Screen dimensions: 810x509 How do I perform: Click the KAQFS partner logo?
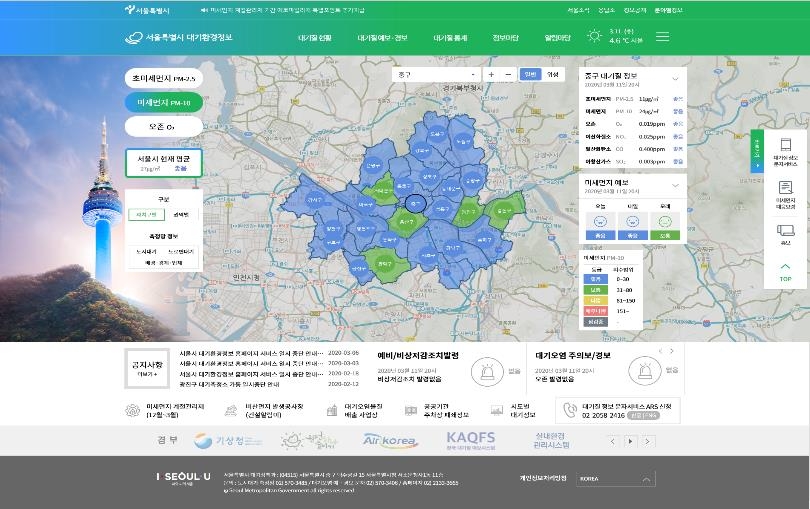(x=471, y=439)
